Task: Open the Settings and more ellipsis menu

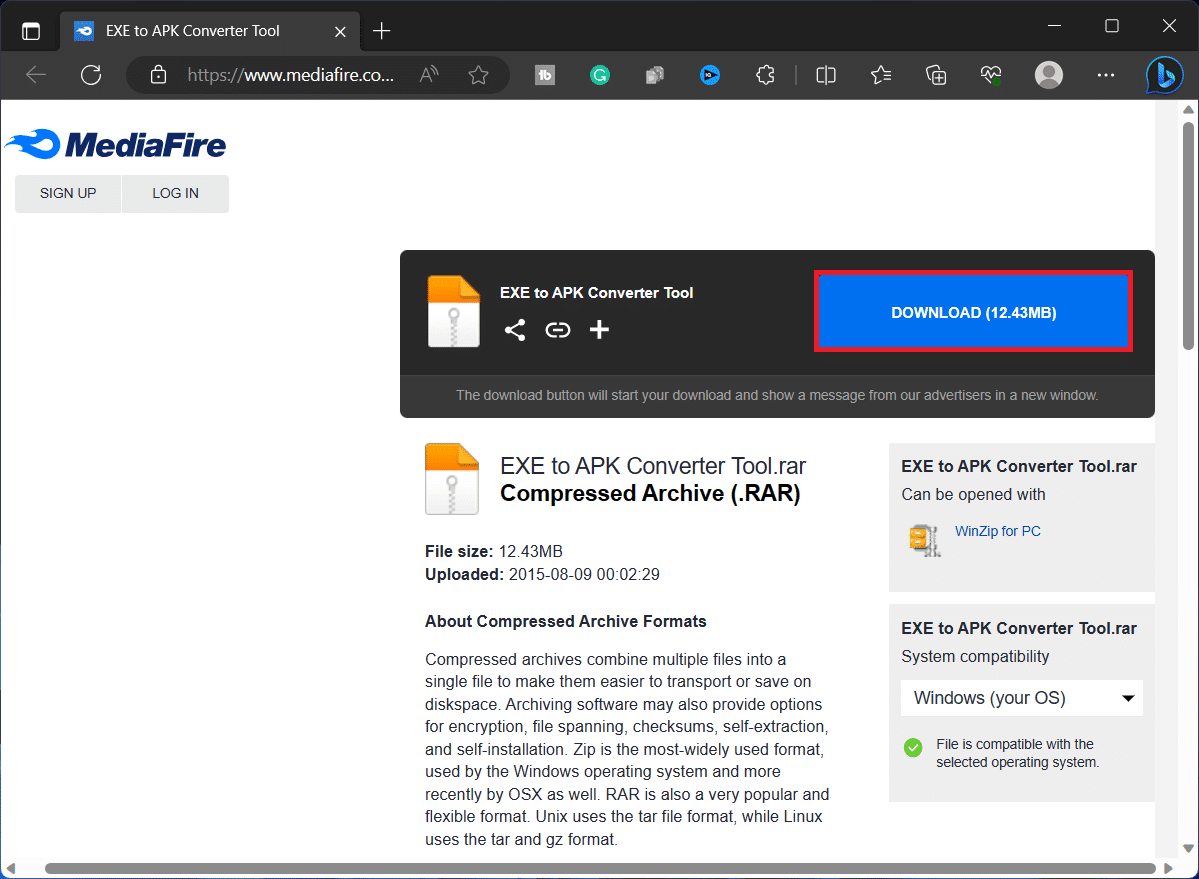Action: click(x=1105, y=75)
